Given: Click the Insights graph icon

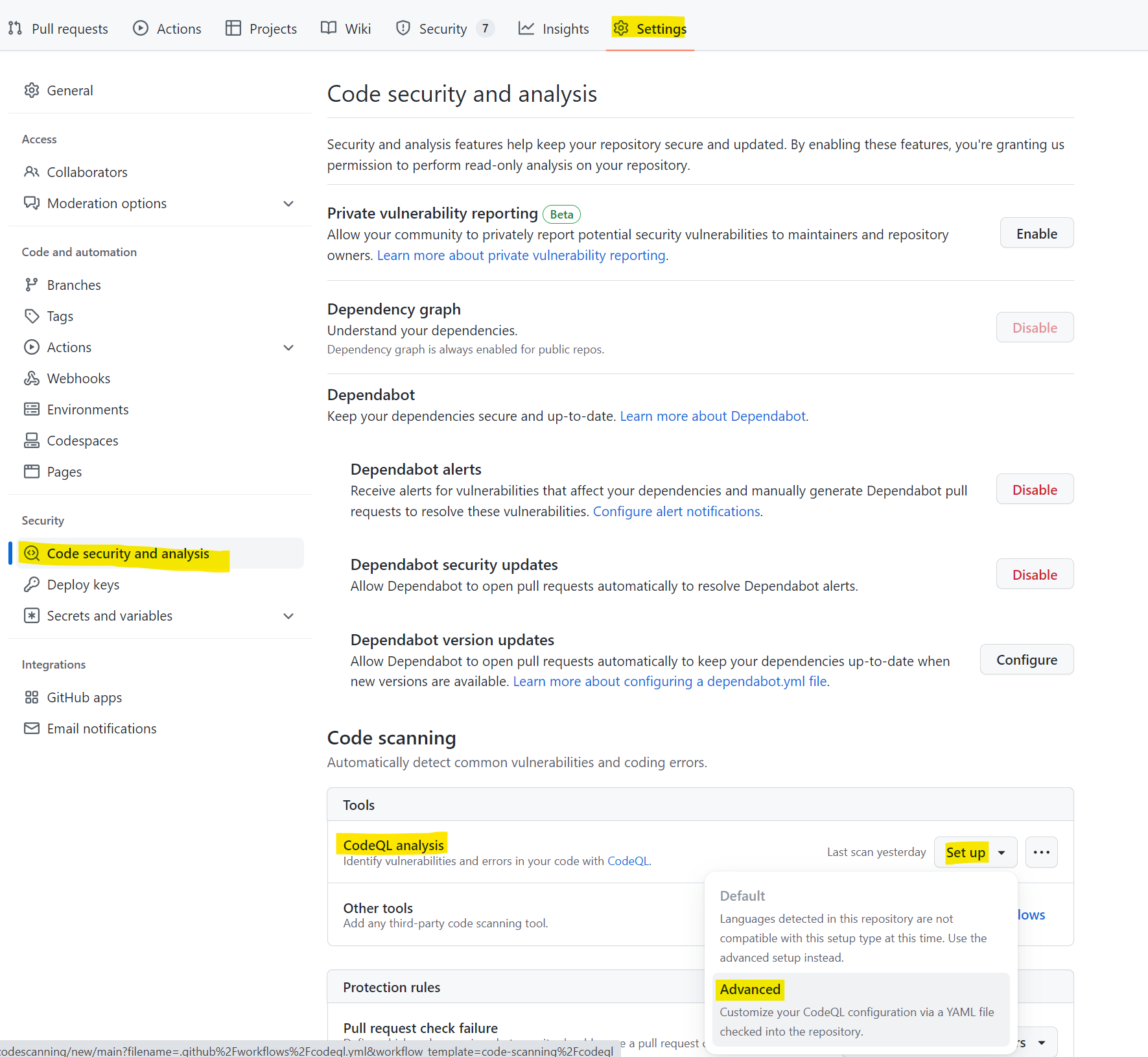Looking at the screenshot, I should point(526,28).
